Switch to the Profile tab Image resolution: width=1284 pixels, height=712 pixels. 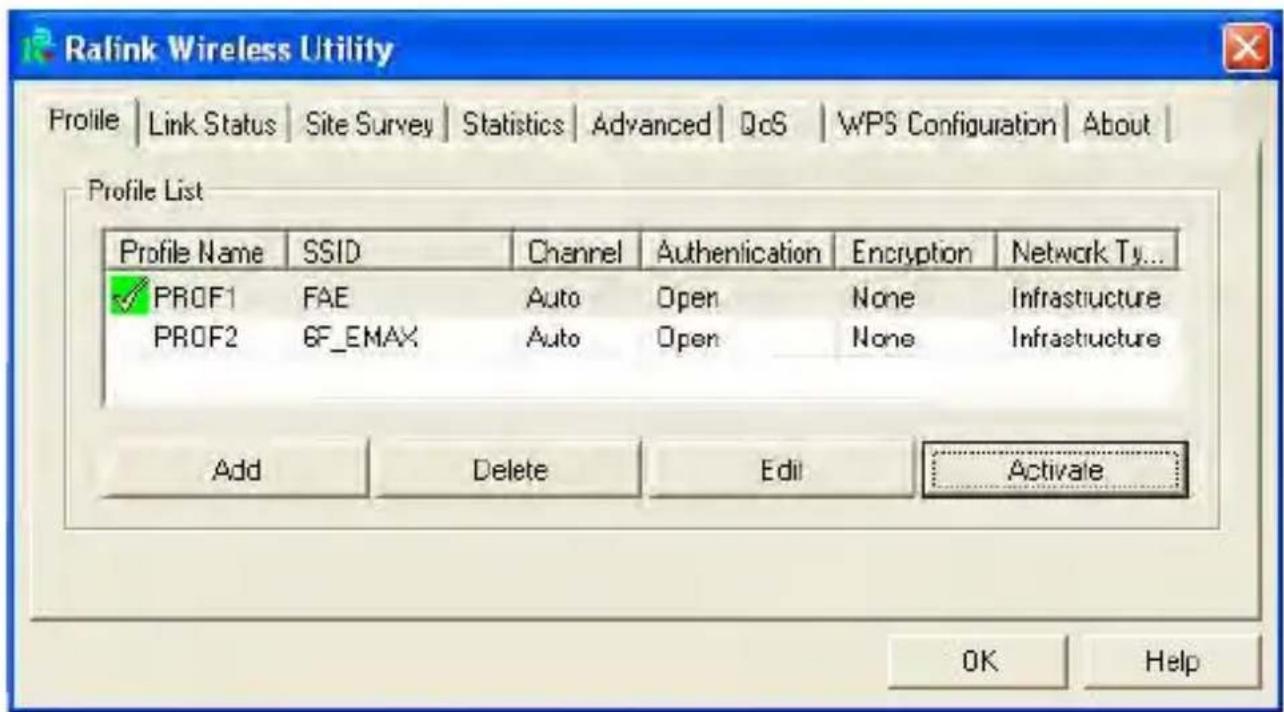[x=84, y=123]
